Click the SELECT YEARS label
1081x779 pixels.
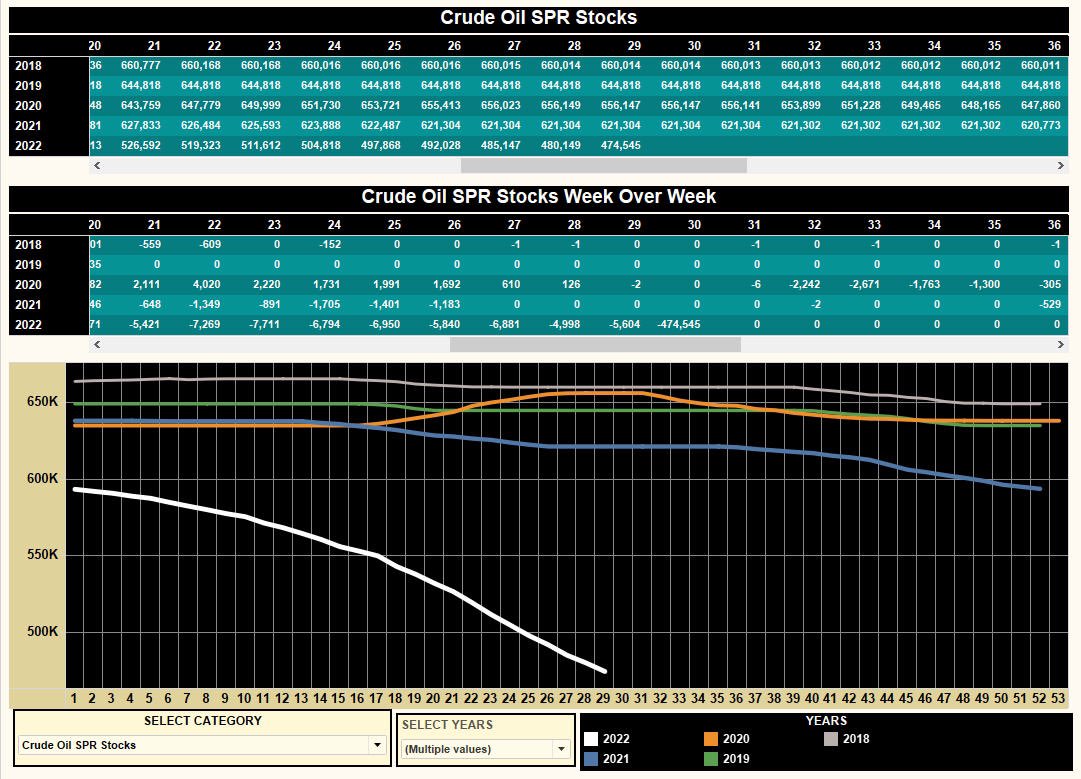tap(447, 725)
